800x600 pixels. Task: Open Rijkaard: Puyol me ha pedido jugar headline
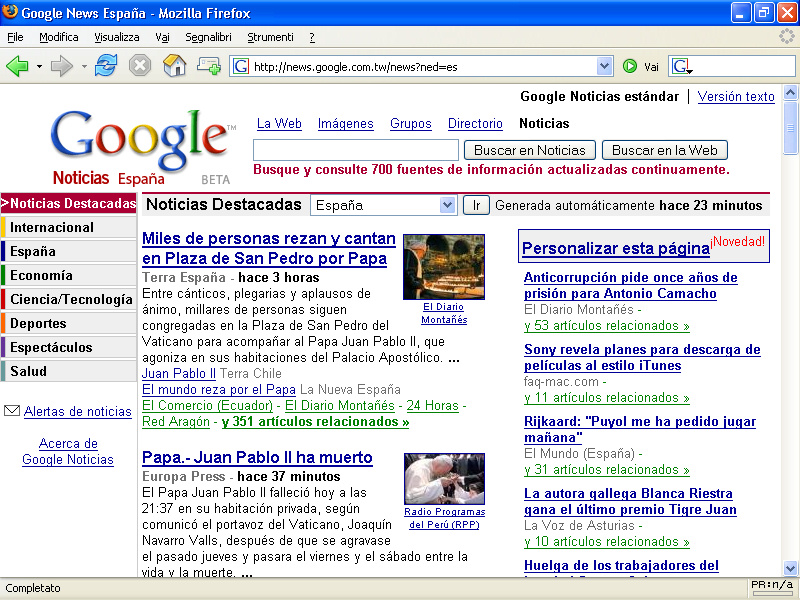[x=640, y=429]
